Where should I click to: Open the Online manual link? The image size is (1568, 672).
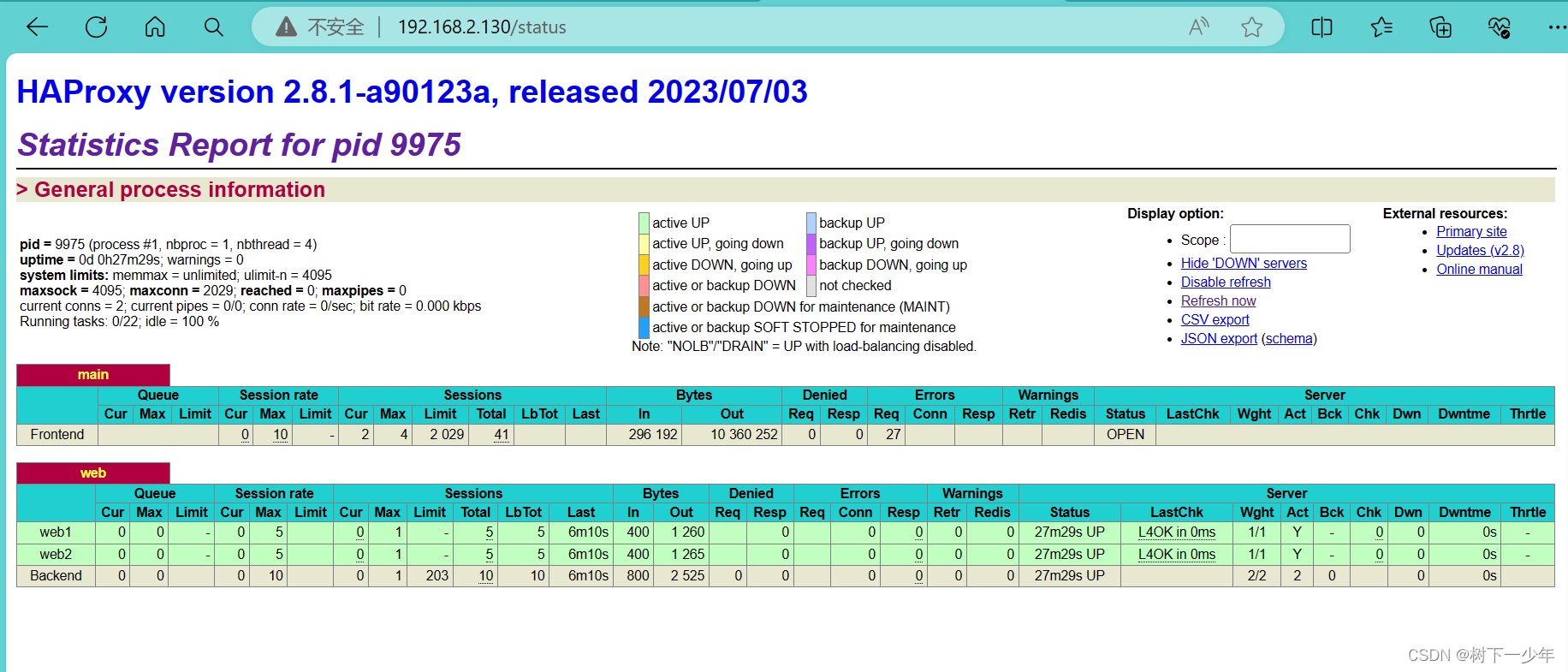coord(1479,269)
